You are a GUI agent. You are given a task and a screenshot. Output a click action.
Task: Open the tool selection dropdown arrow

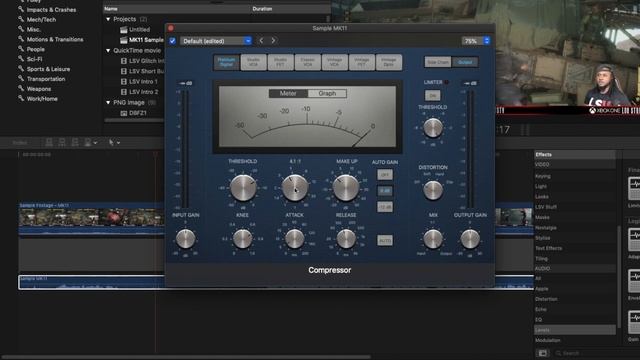coord(119,142)
